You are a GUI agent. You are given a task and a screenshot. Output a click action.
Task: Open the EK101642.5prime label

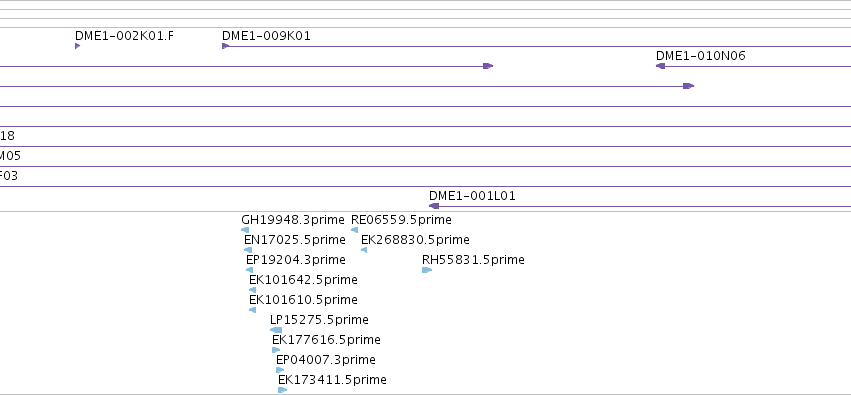[x=303, y=280]
